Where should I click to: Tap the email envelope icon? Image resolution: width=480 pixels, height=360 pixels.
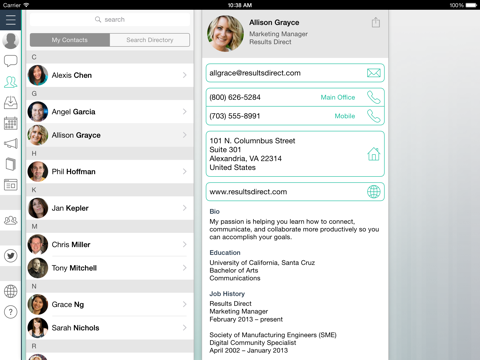coord(374,73)
